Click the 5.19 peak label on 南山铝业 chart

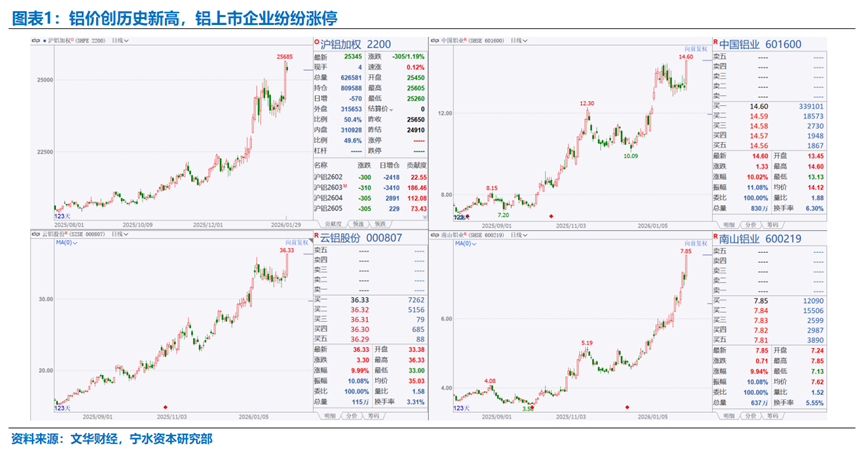[587, 343]
